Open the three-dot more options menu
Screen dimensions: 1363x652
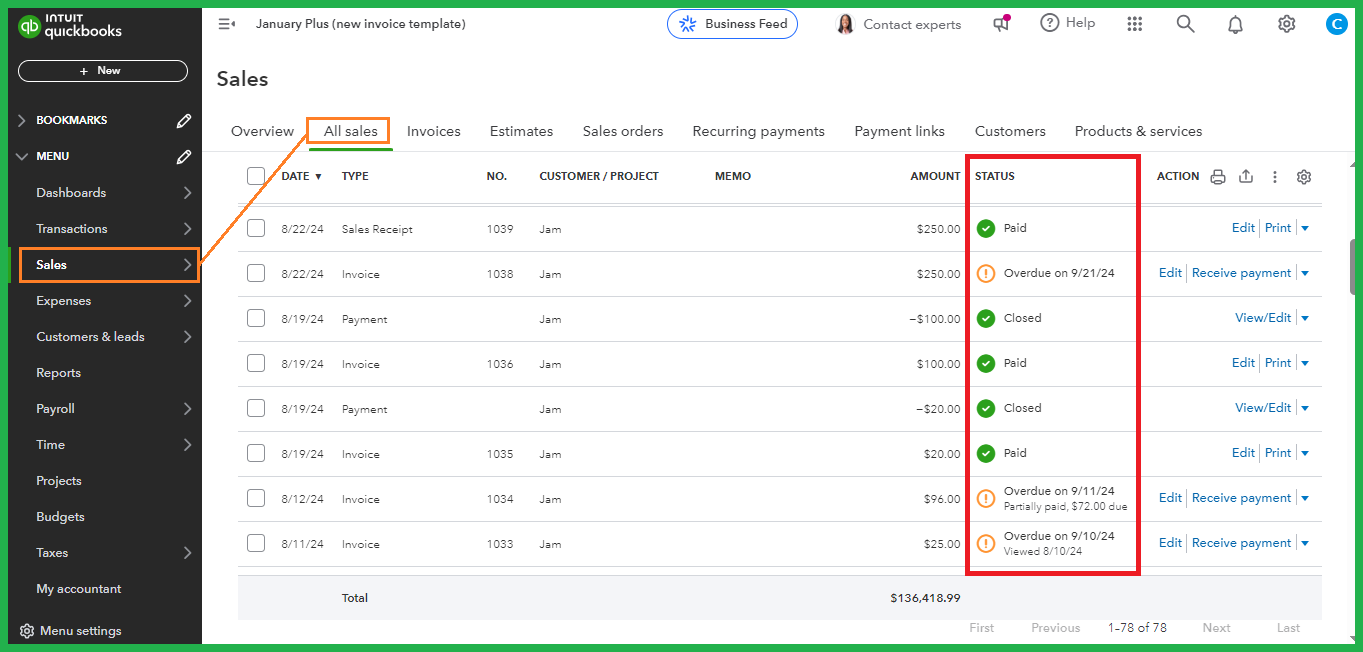pyautogui.click(x=1275, y=176)
